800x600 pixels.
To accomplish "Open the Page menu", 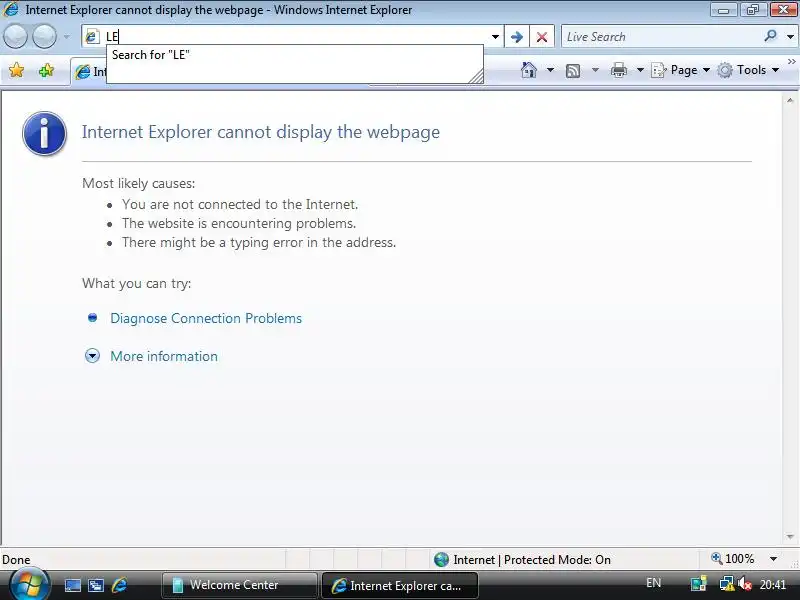I will (681, 70).
